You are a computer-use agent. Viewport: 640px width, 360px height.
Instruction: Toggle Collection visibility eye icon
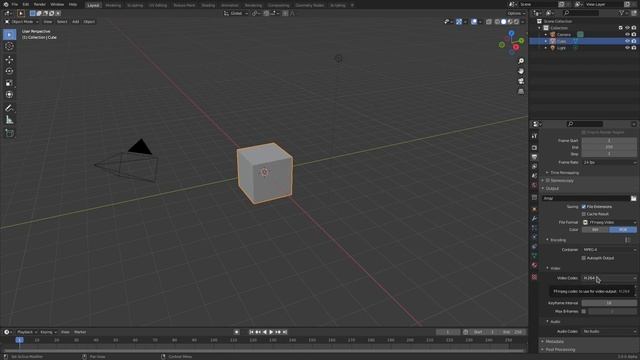627,28
